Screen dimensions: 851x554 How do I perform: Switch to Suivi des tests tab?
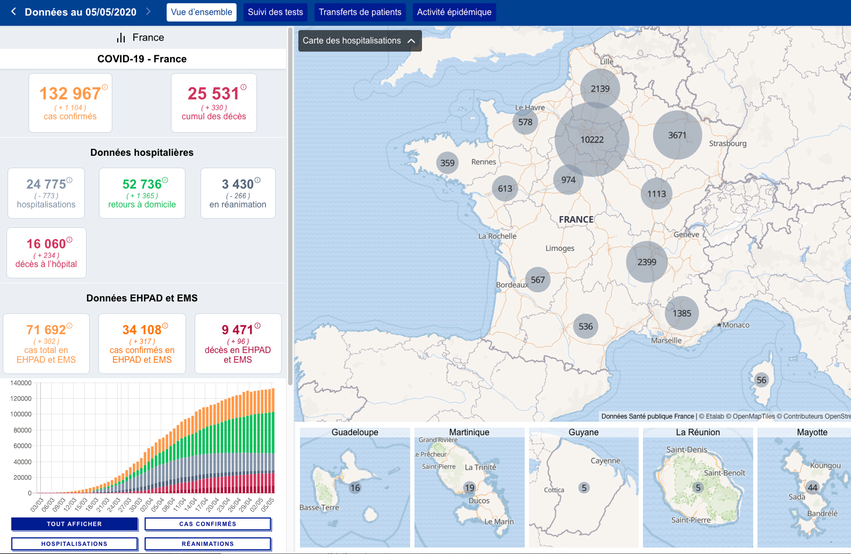coord(275,12)
